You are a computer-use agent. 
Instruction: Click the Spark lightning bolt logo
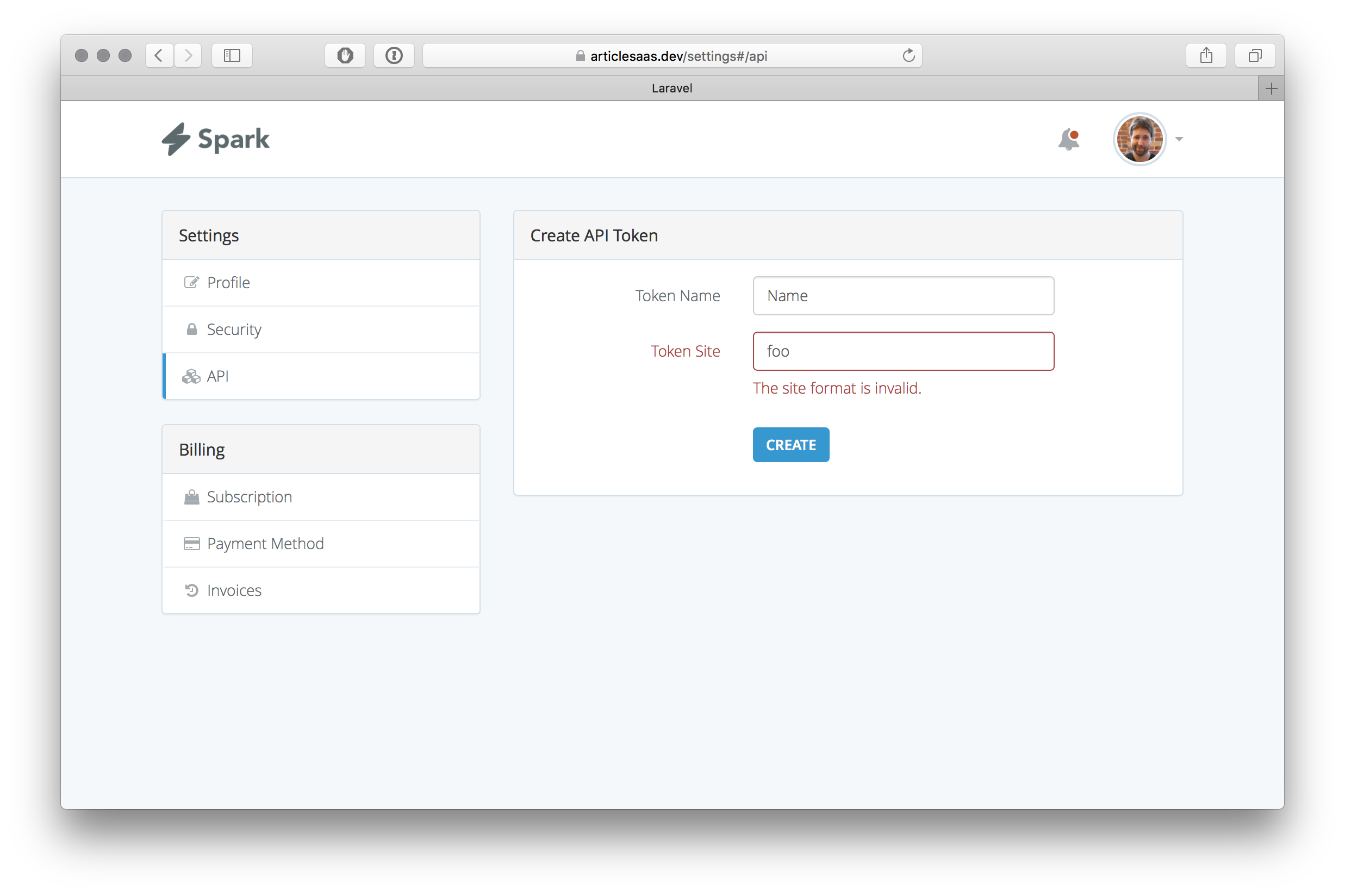pyautogui.click(x=176, y=139)
